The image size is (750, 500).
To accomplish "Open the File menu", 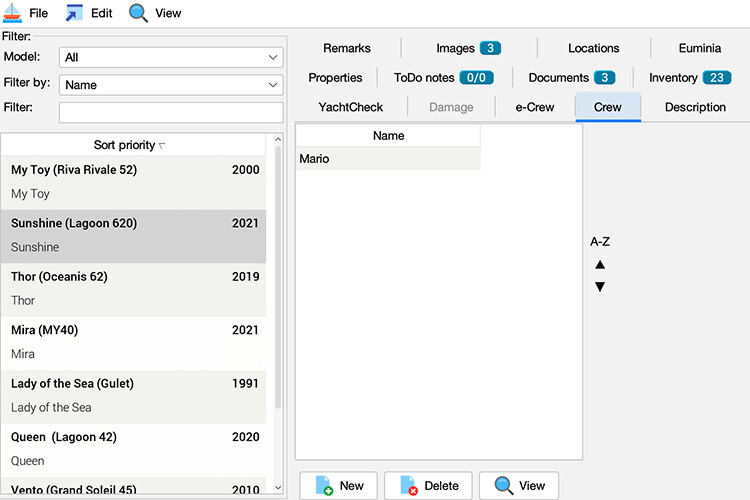I will [38, 14].
